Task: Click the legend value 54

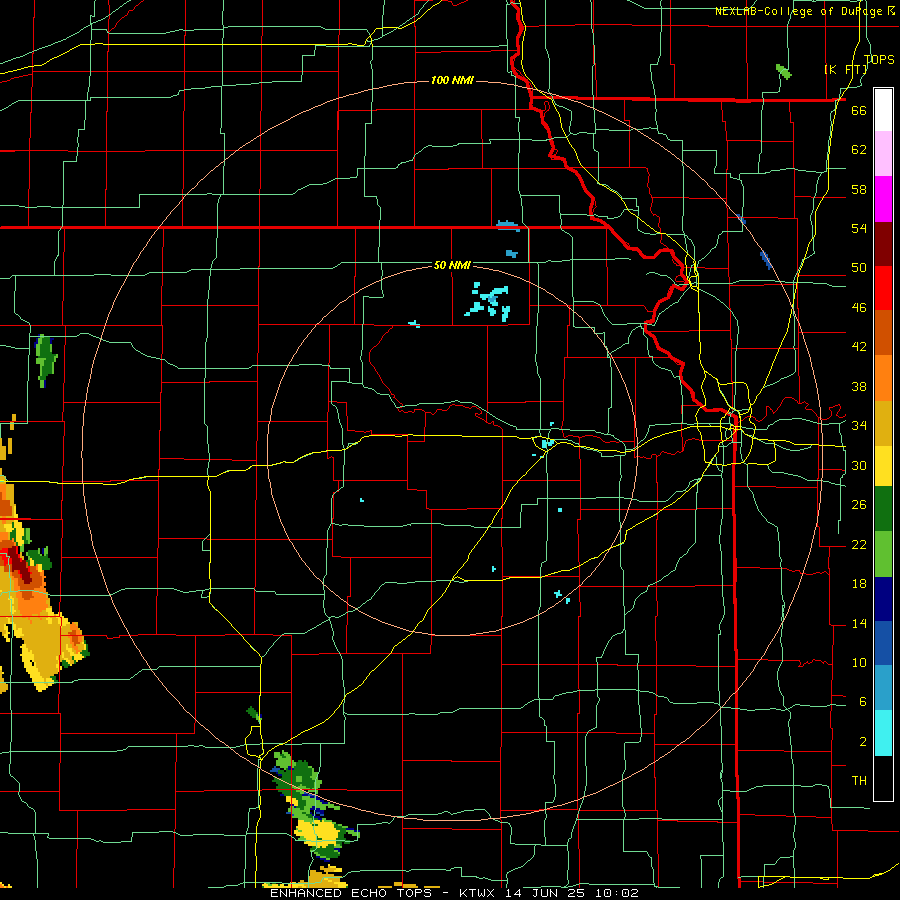Action: coord(859,228)
